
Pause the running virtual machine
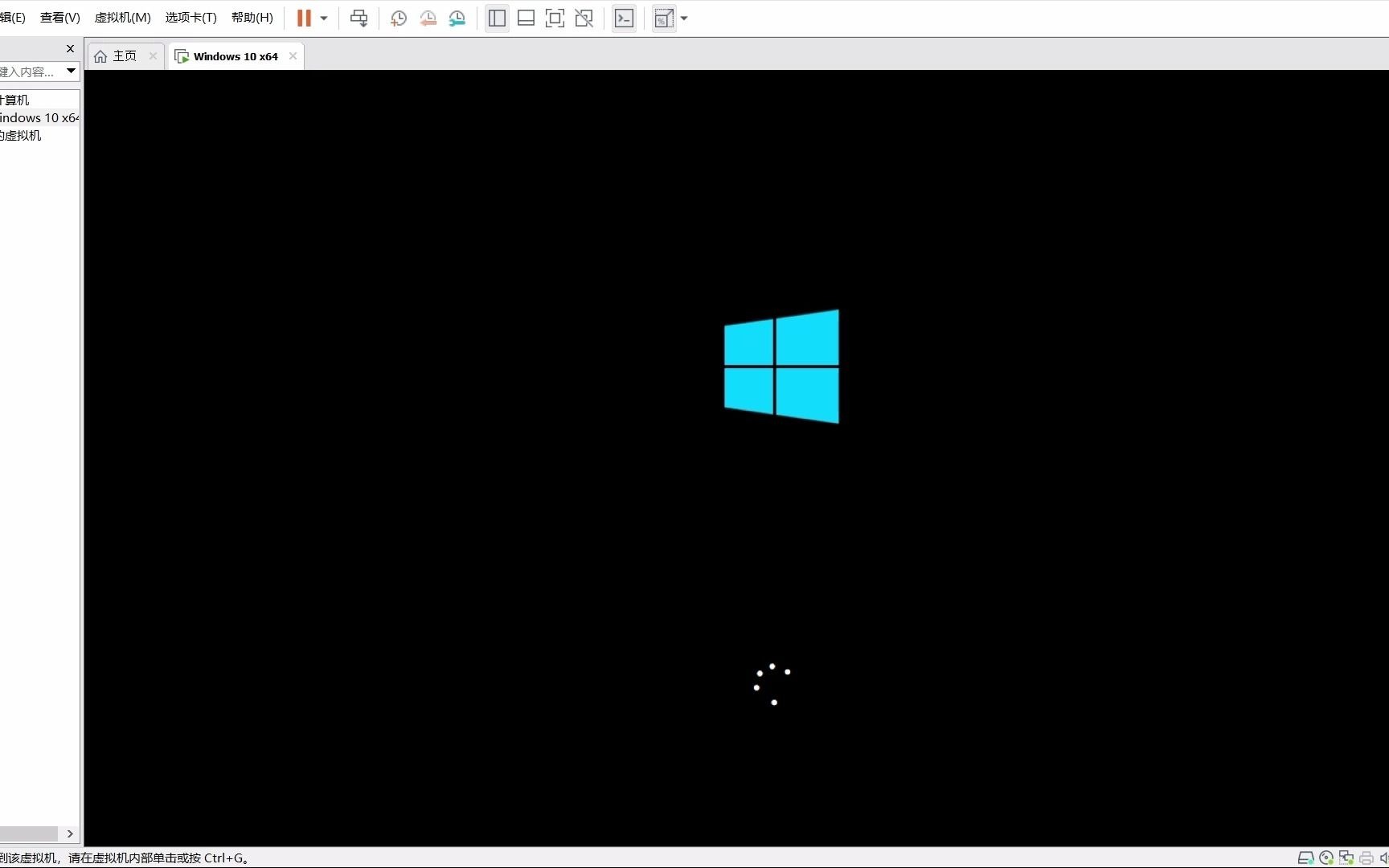point(304,18)
